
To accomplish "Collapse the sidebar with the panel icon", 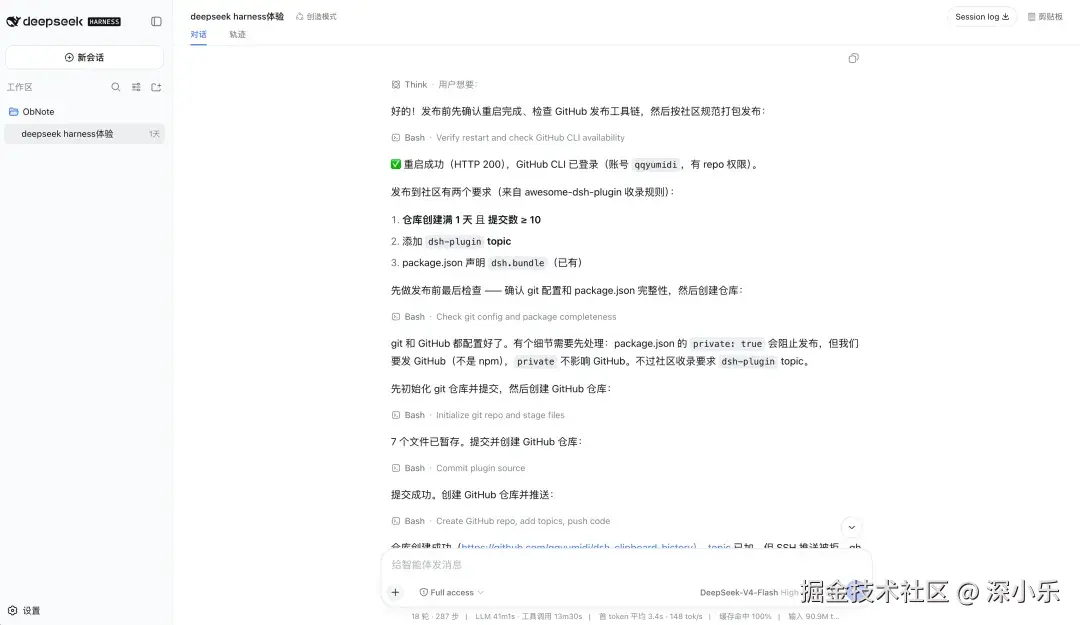I will pos(156,21).
